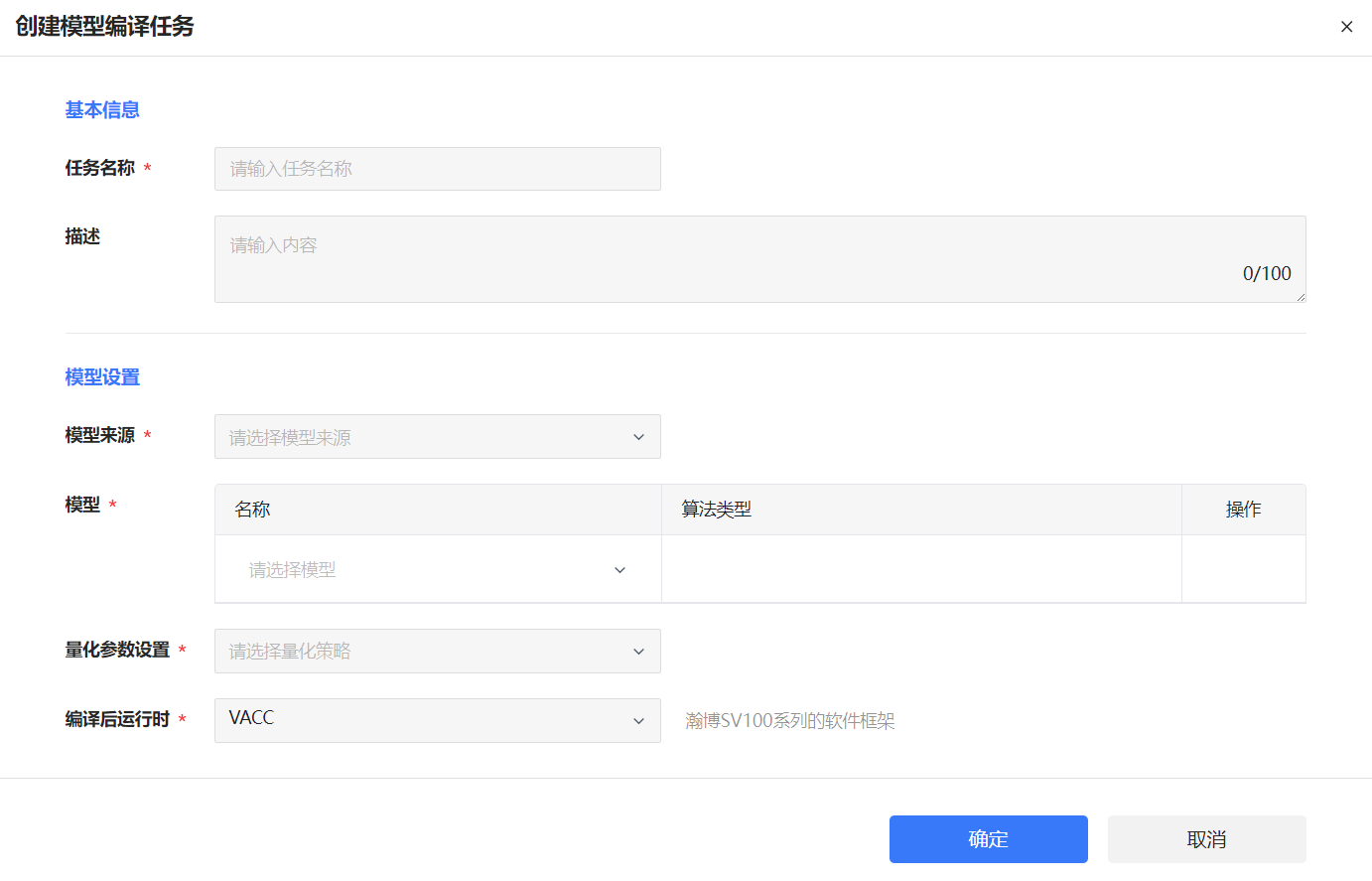Click the 操作 column header

1244,510
